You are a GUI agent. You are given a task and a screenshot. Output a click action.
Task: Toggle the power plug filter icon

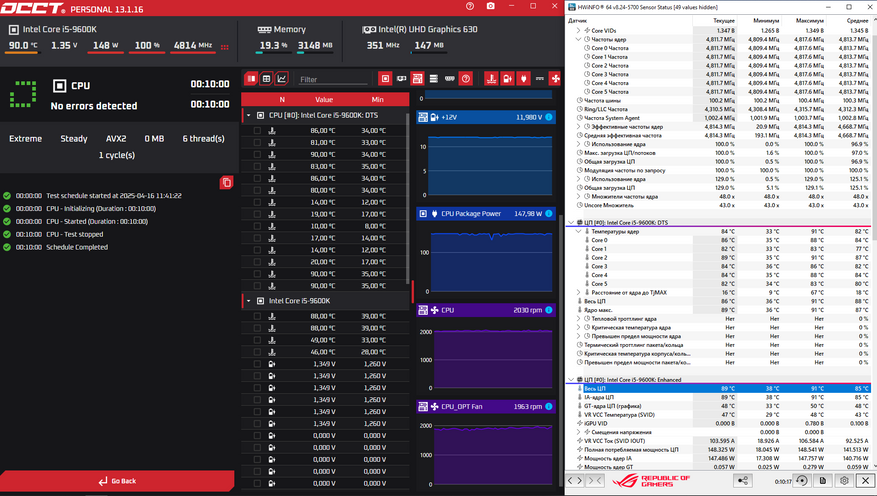524,79
